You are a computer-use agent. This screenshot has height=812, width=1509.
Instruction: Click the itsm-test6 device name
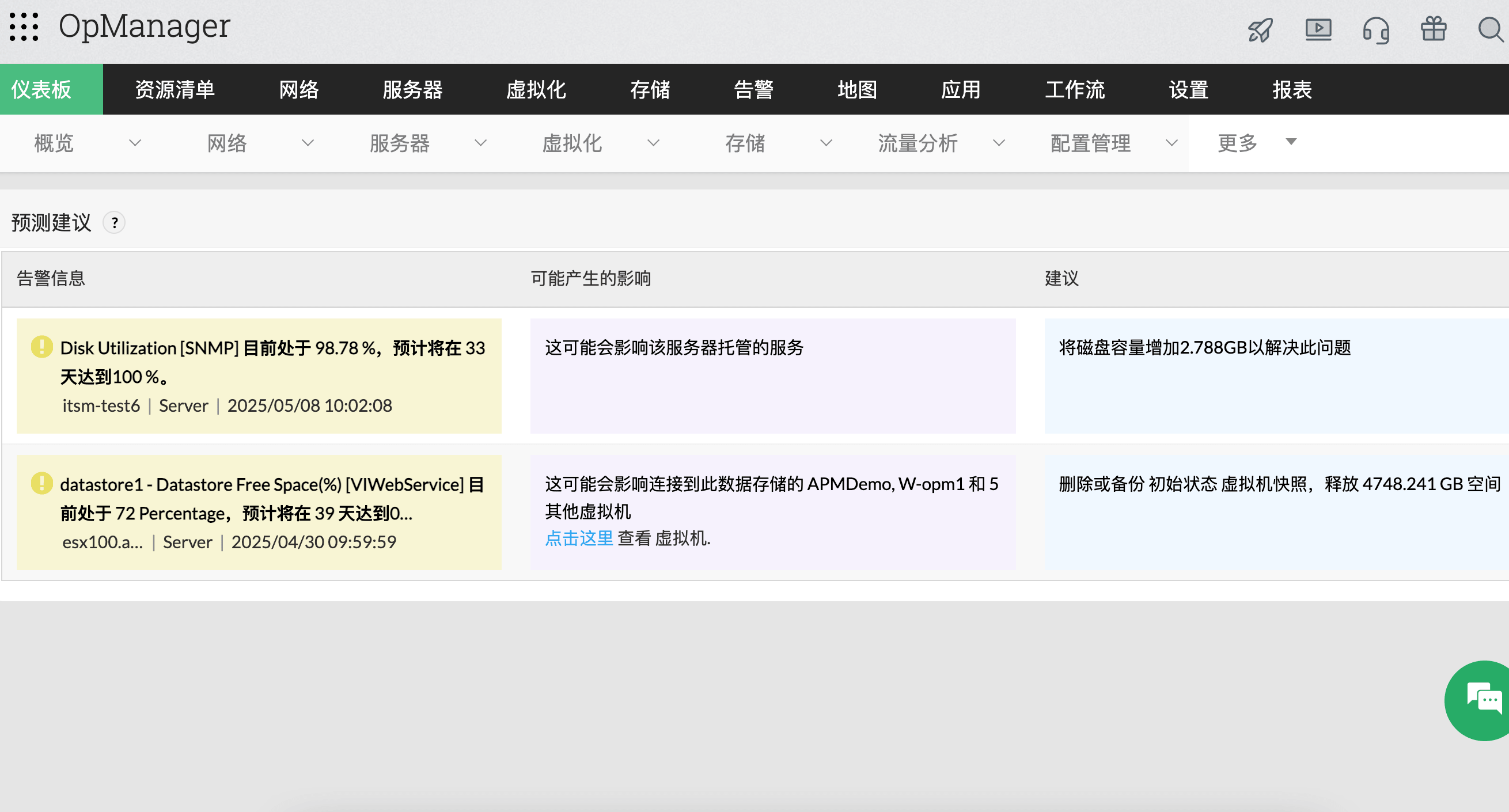(x=101, y=405)
